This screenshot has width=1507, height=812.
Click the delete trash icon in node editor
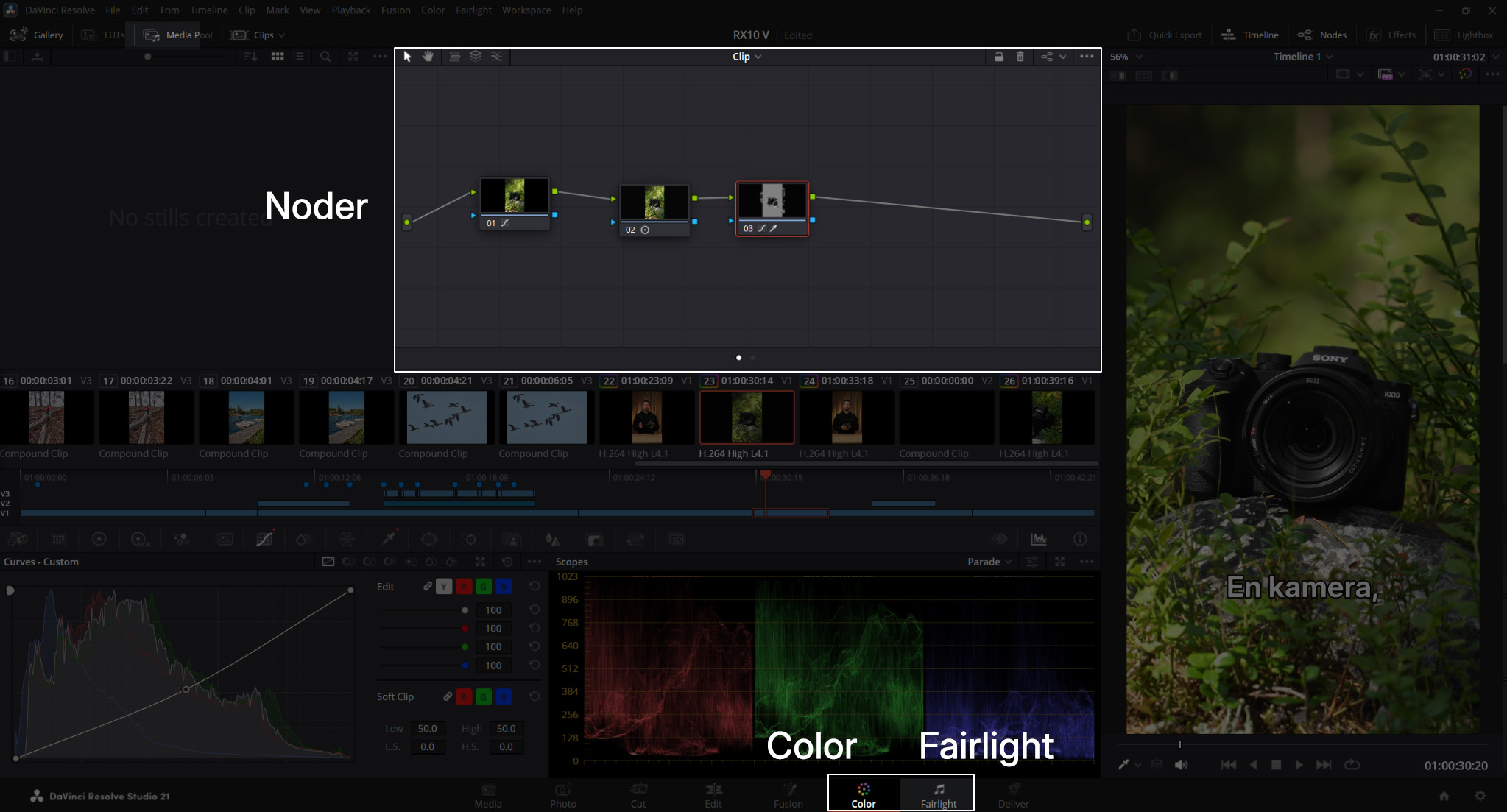click(1020, 57)
